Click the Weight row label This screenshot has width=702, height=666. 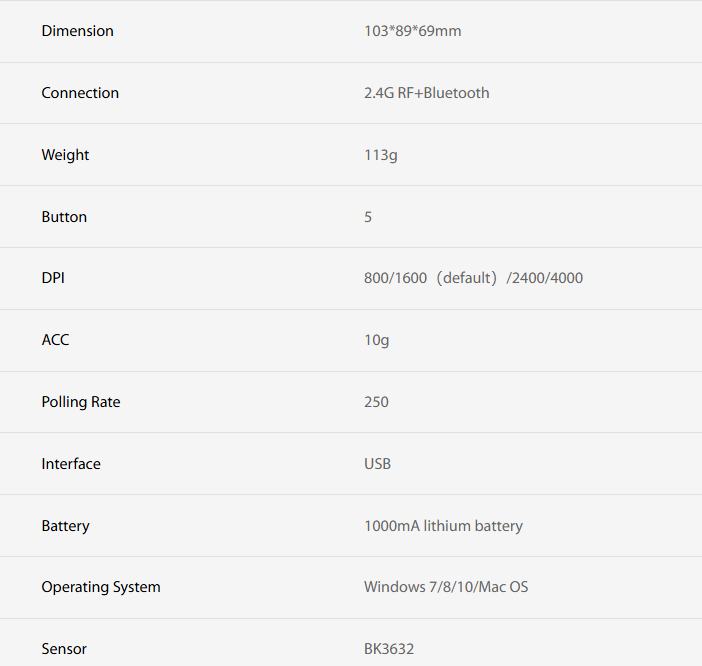click(x=65, y=155)
